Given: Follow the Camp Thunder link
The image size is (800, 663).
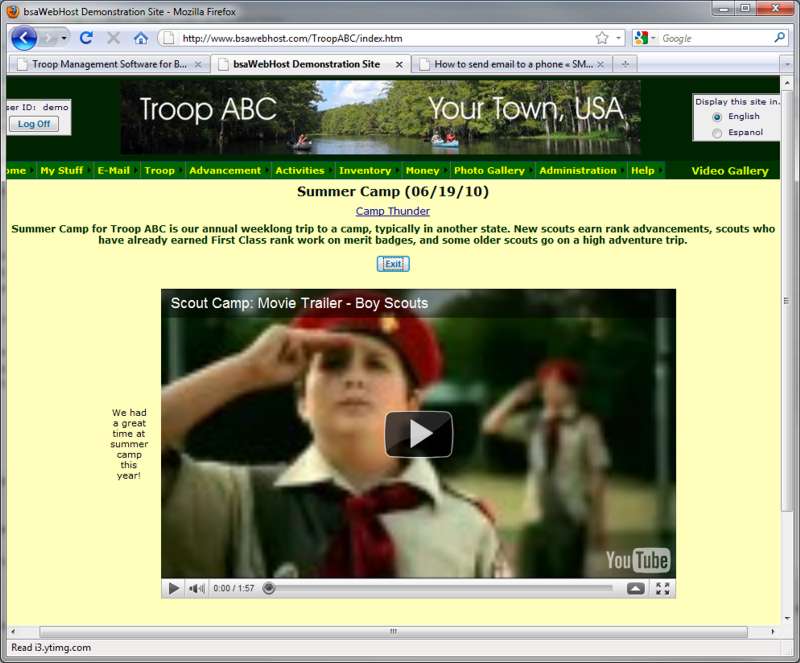Looking at the screenshot, I should [393, 211].
